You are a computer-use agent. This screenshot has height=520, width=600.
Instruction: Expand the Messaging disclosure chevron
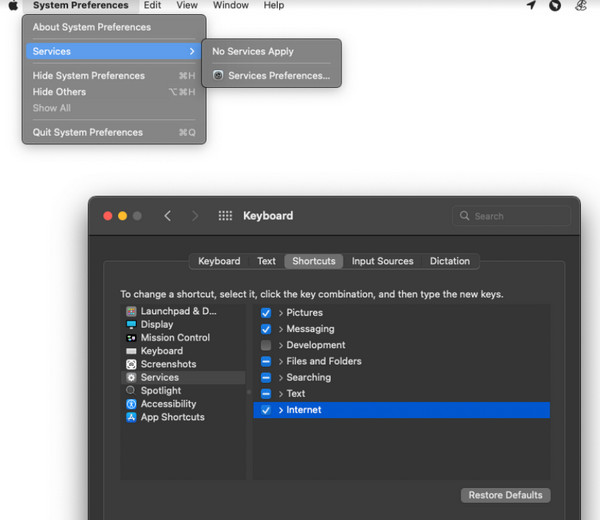click(280, 329)
